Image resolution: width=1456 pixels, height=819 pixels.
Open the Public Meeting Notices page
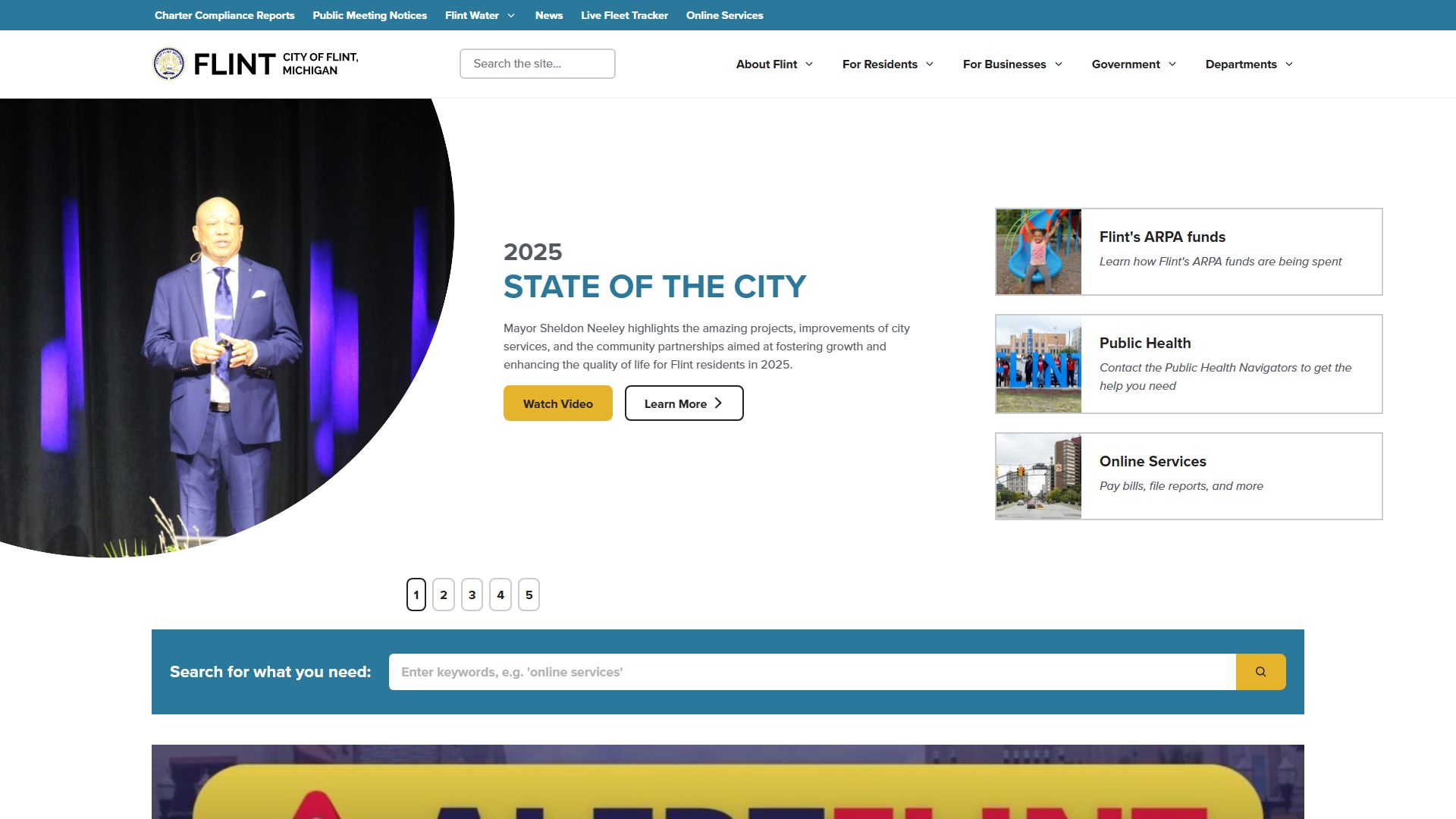click(x=369, y=15)
